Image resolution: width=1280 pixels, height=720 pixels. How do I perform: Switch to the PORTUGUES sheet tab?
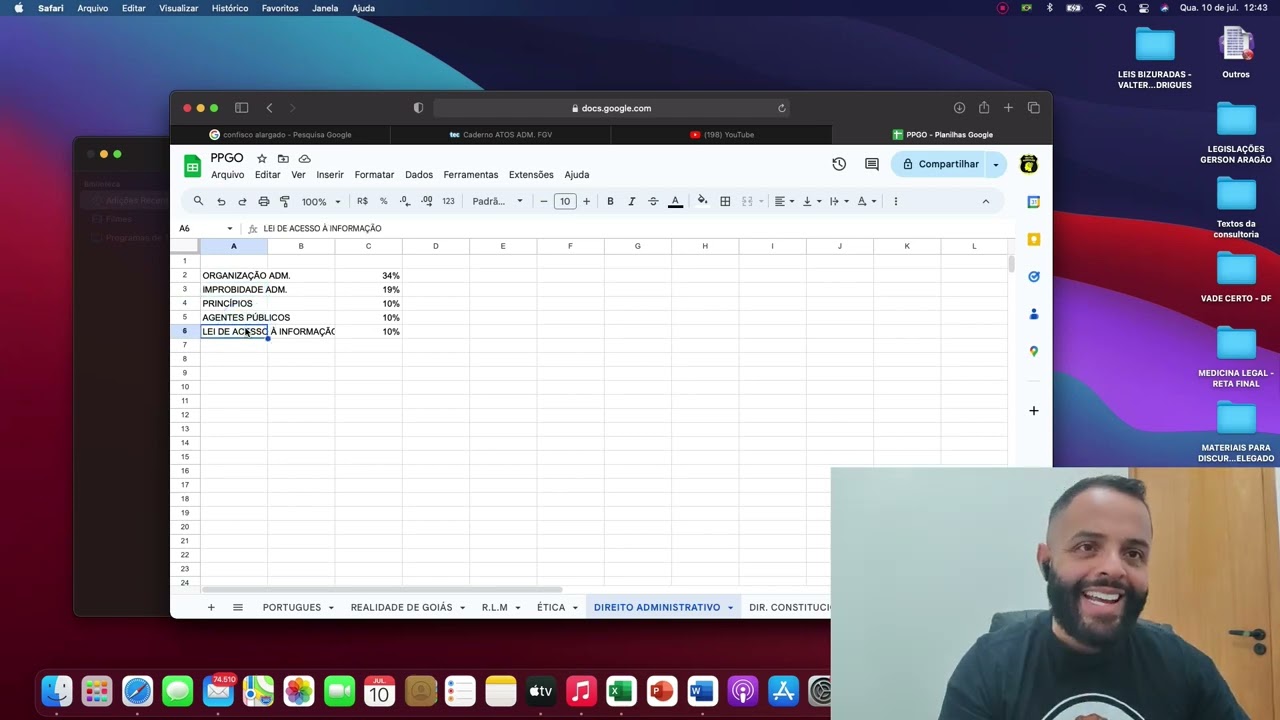pos(292,607)
